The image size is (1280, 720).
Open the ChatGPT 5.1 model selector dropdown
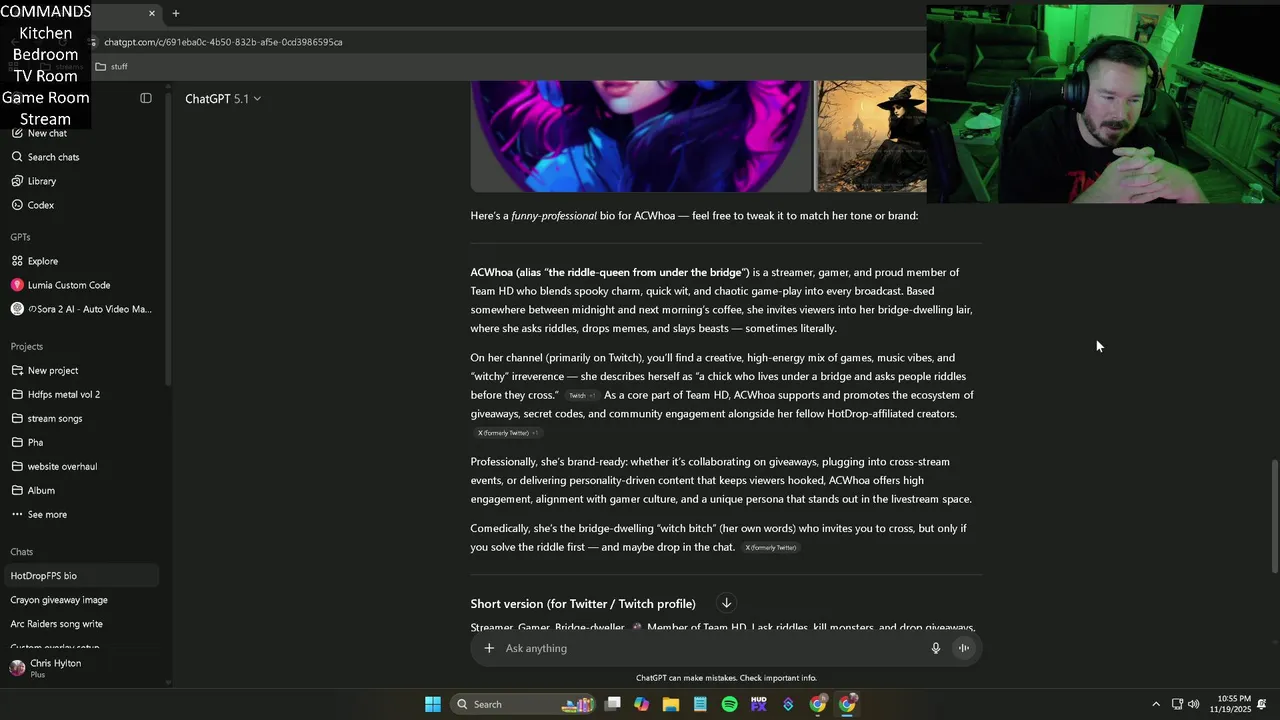(x=223, y=99)
